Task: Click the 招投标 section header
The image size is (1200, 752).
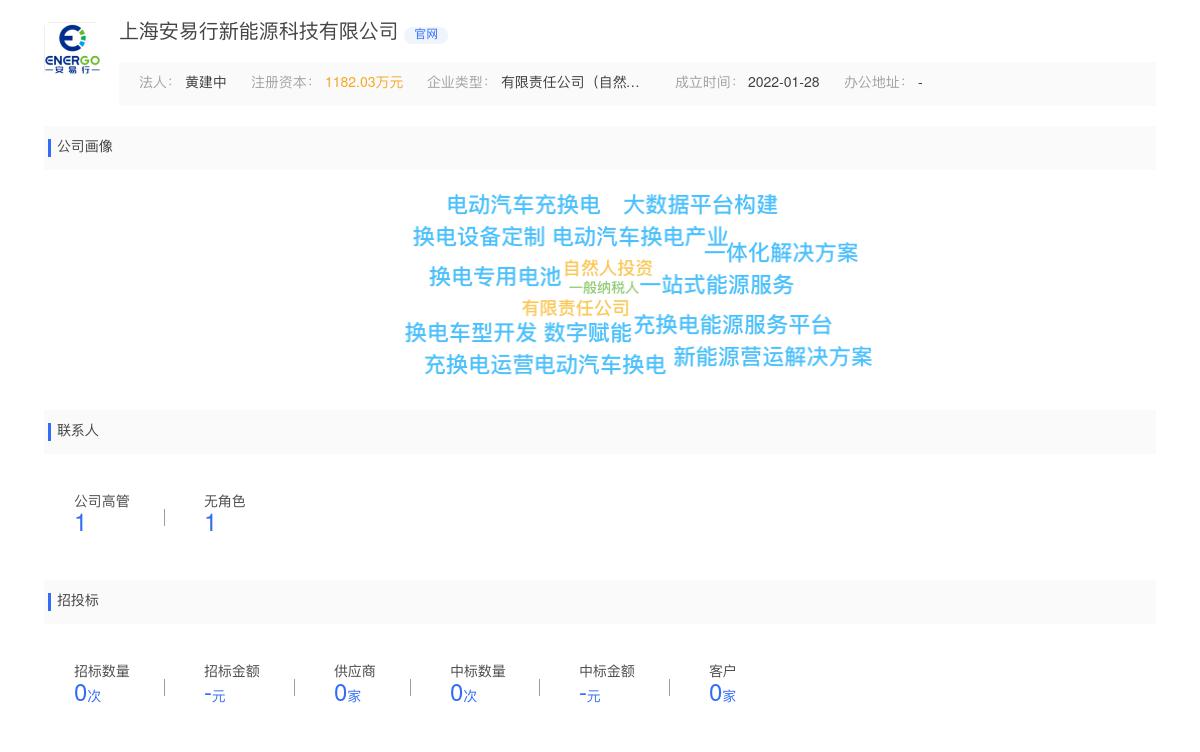Action: [77, 600]
